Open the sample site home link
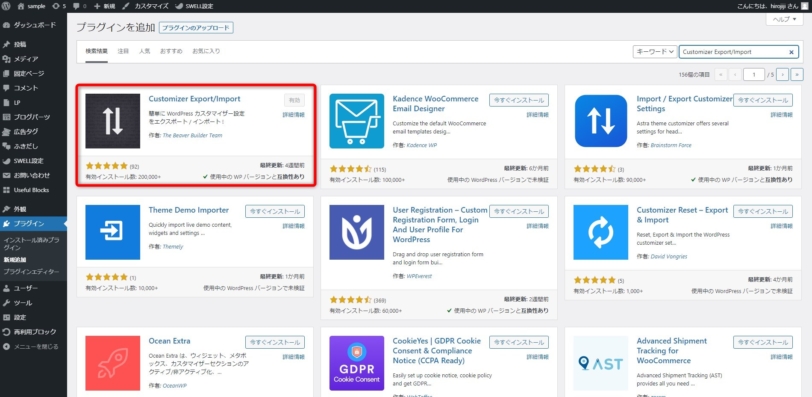The height and width of the screenshot is (397, 812). click(x=31, y=6)
